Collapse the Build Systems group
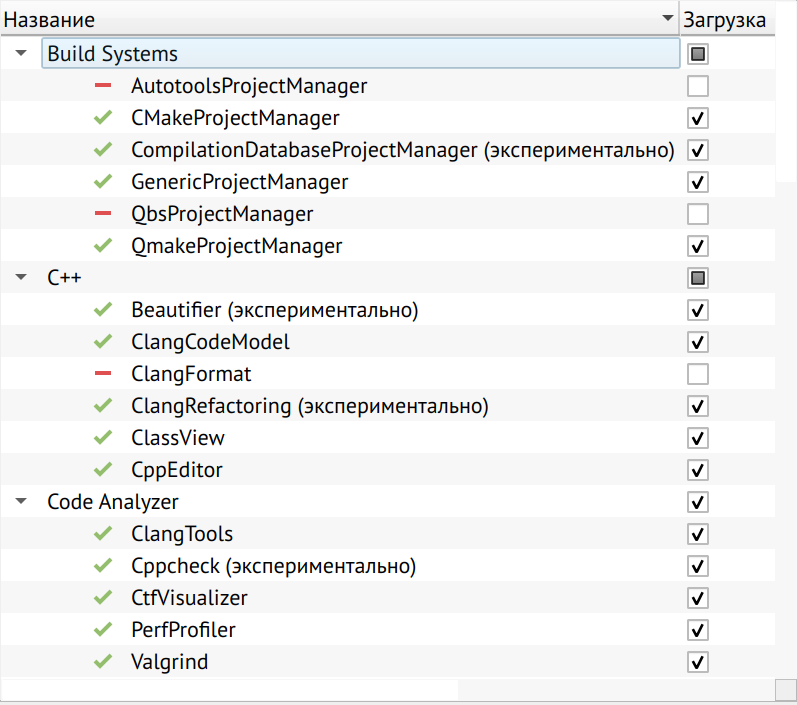Screen dimensions: 797x705 pos(21,53)
